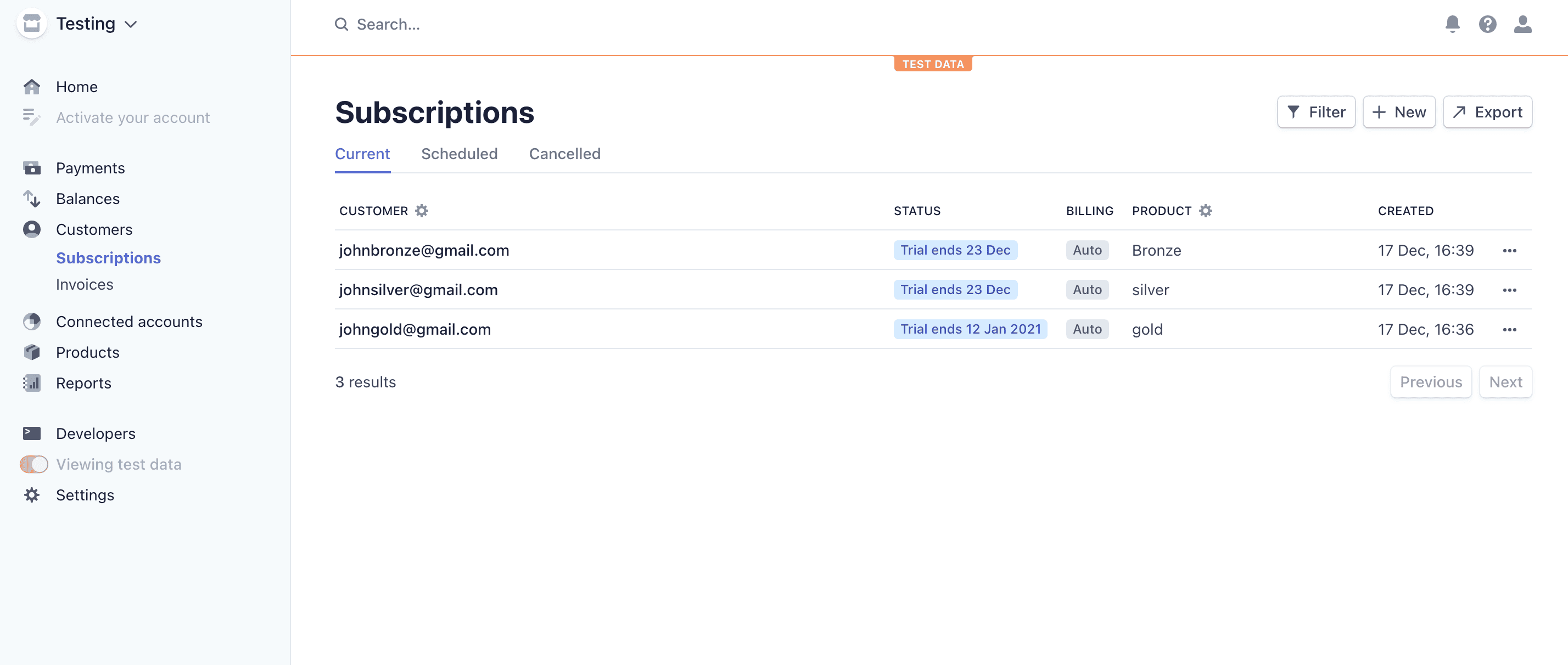Go to the Previous results page
The width and height of the screenshot is (1568, 665).
1430,382
